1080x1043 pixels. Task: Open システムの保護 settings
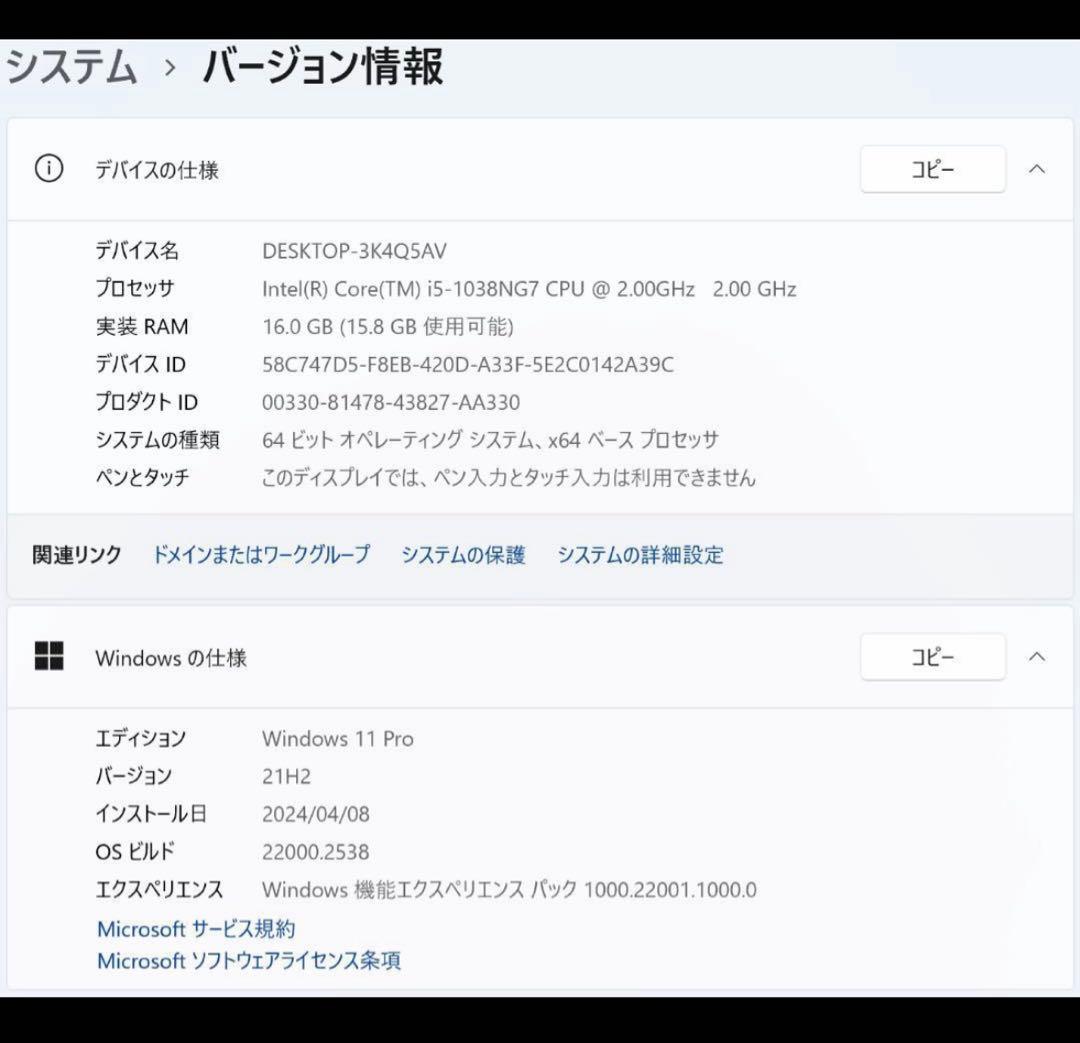[x=462, y=555]
